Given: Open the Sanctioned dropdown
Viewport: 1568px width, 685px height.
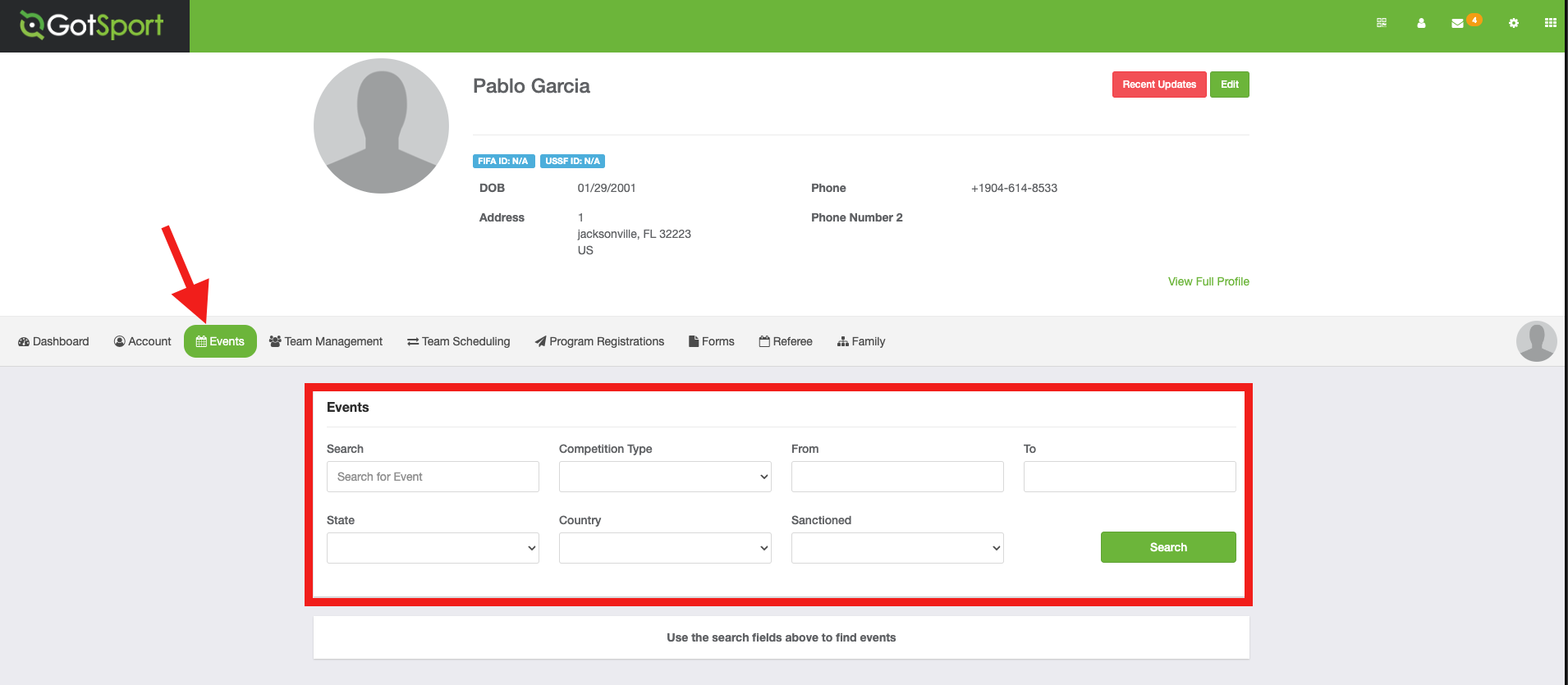Looking at the screenshot, I should (897, 548).
